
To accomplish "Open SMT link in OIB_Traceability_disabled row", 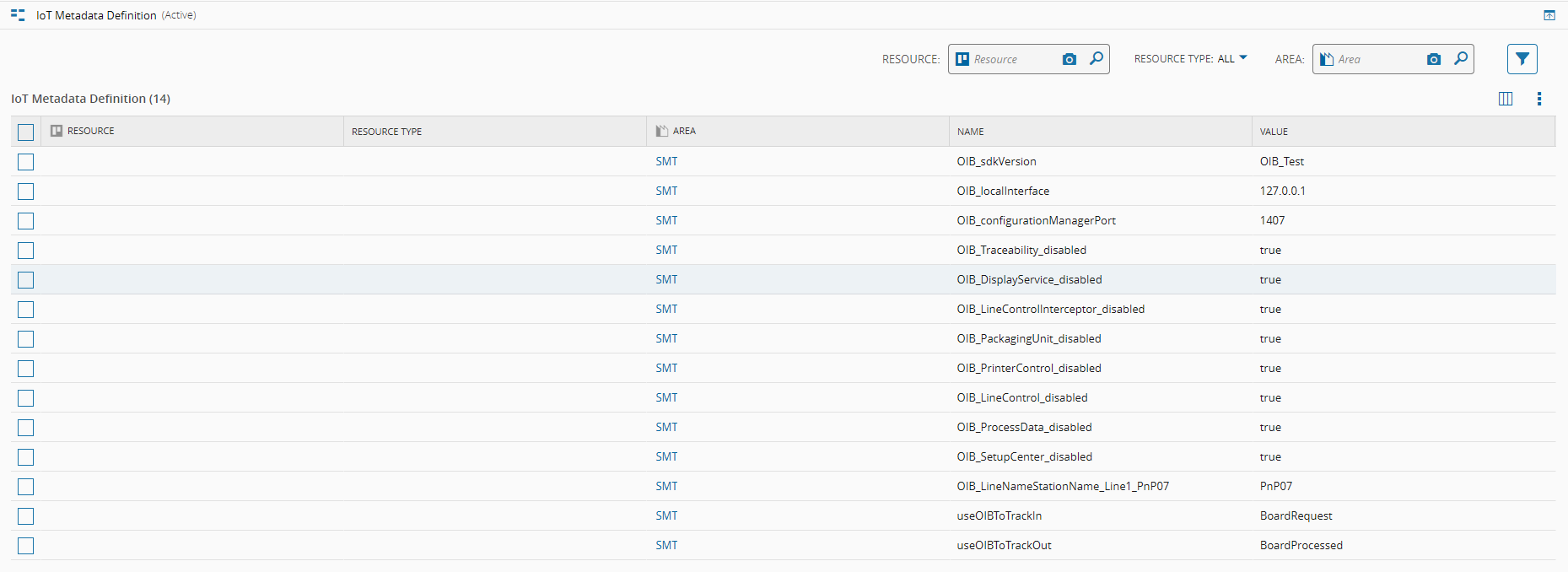I will coord(666,250).
